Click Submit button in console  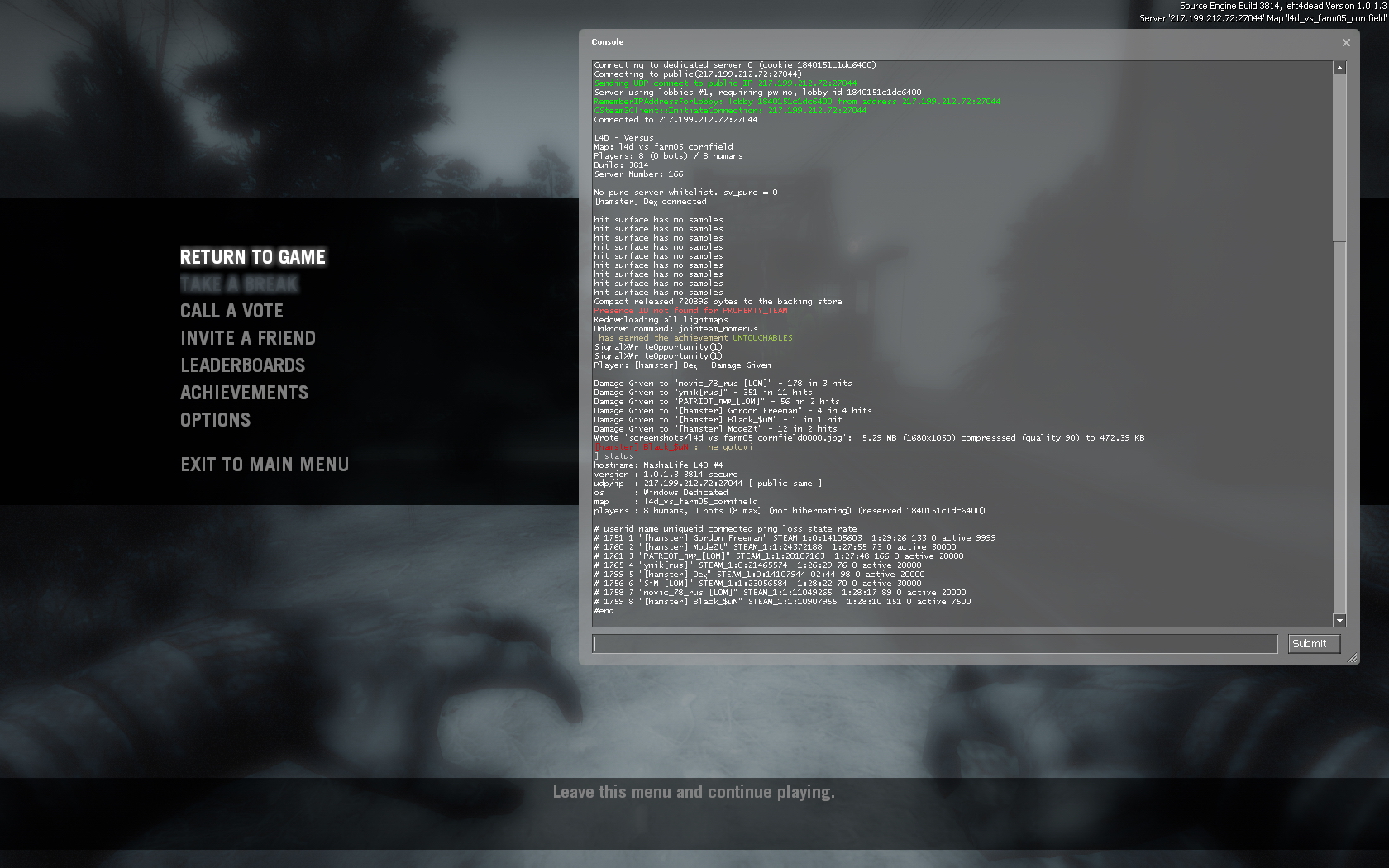pos(1314,644)
